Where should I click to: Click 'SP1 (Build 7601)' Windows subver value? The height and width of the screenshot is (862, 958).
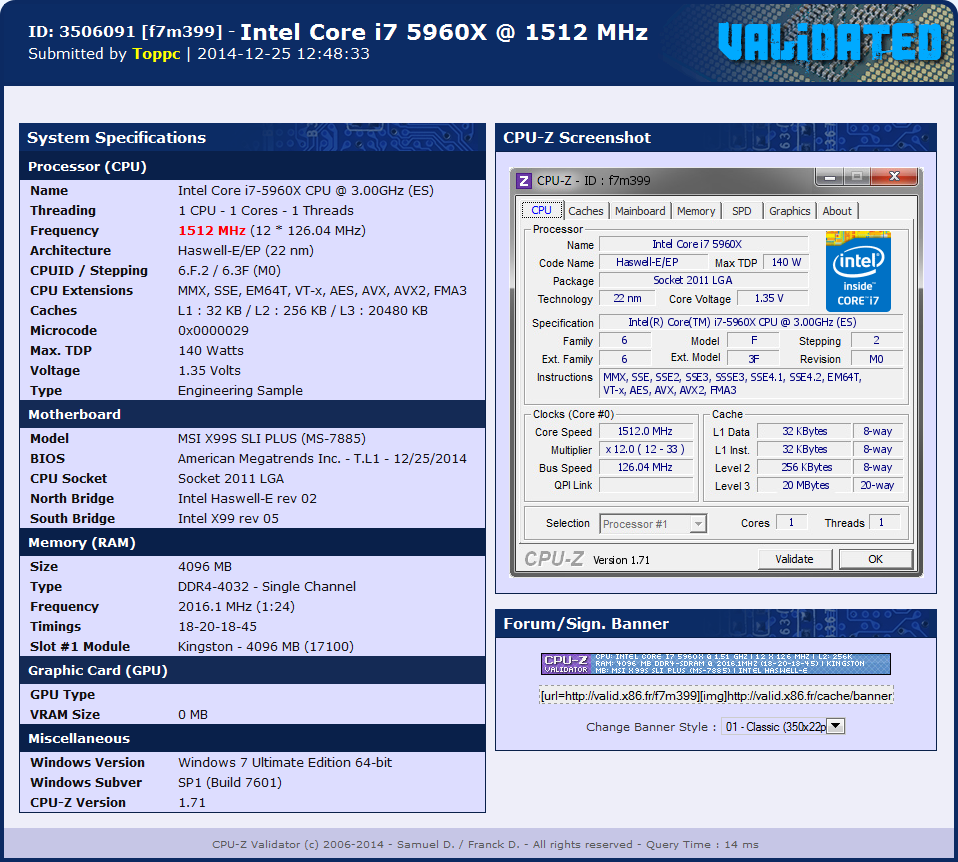(x=230, y=783)
